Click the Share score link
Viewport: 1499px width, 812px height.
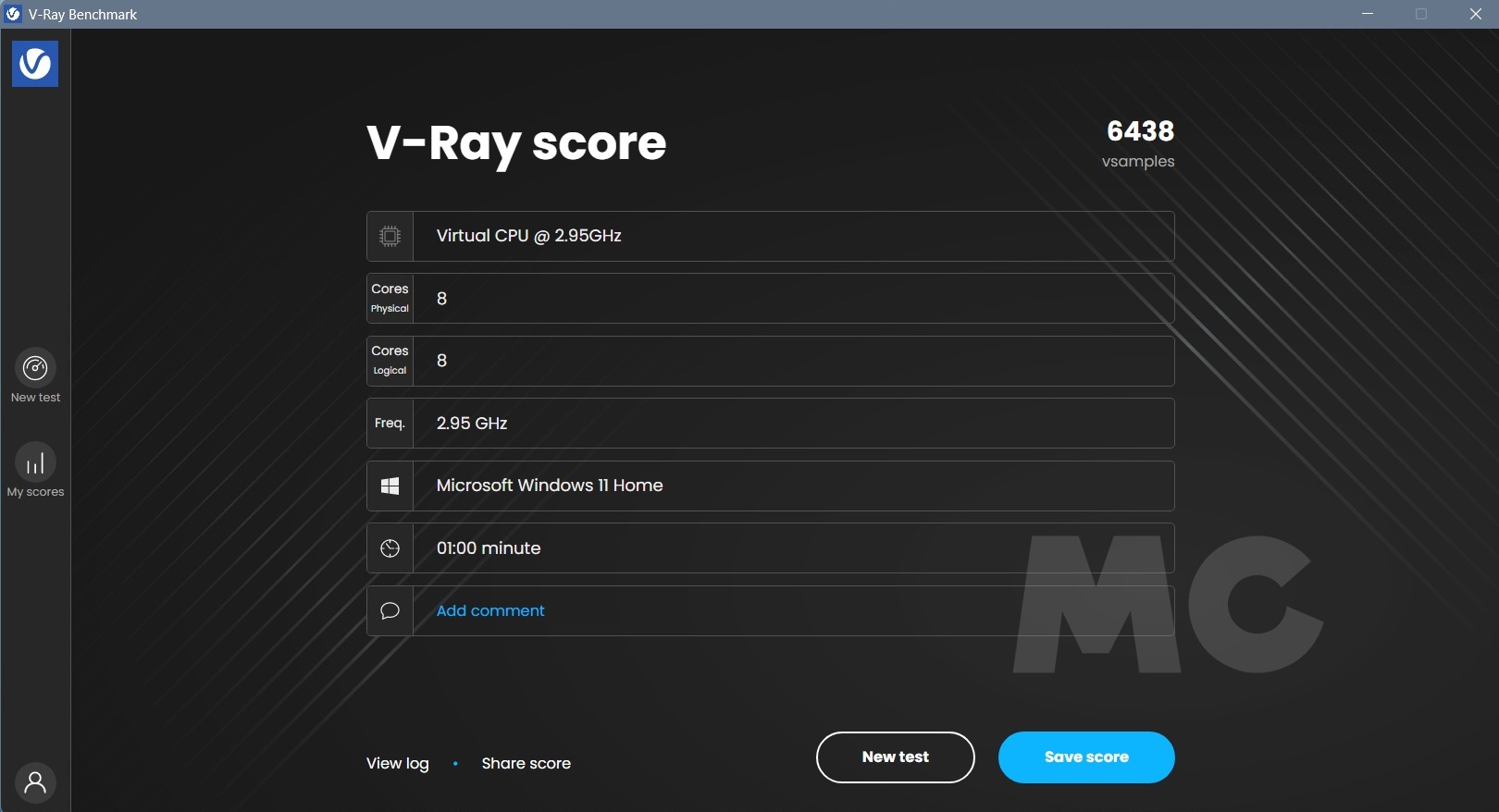tap(526, 763)
